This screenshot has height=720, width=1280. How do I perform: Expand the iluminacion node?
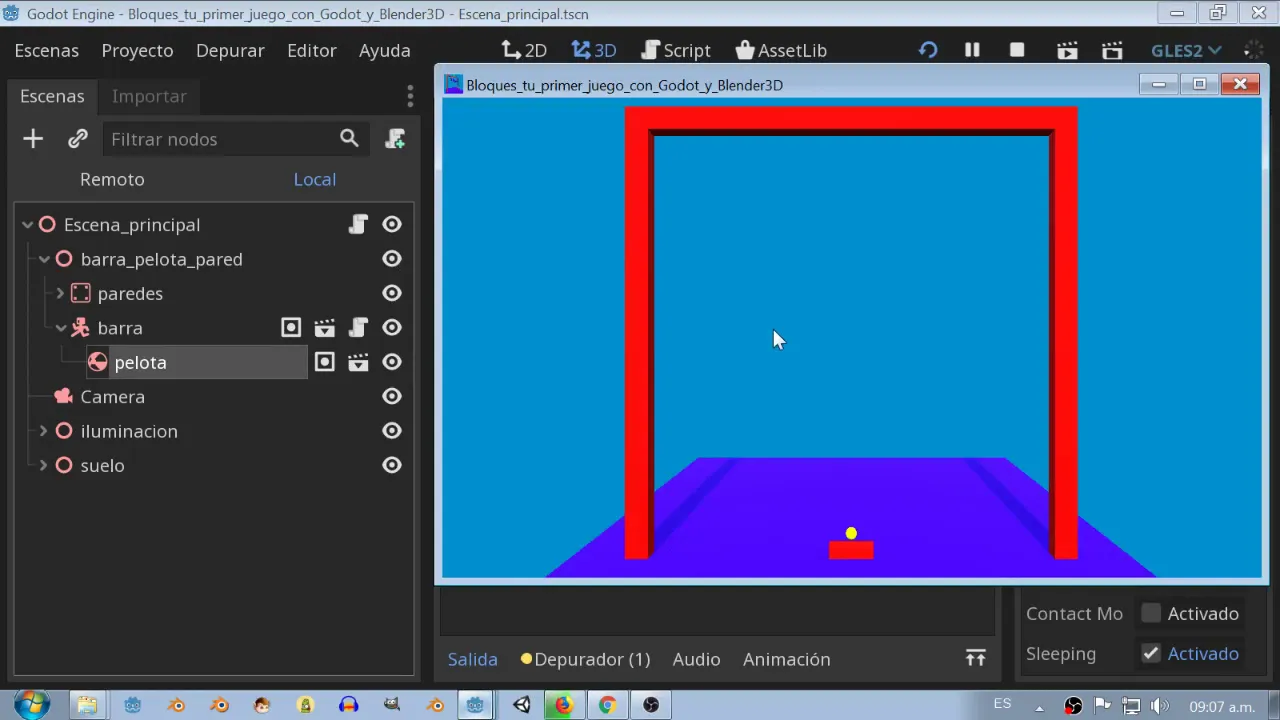(43, 431)
